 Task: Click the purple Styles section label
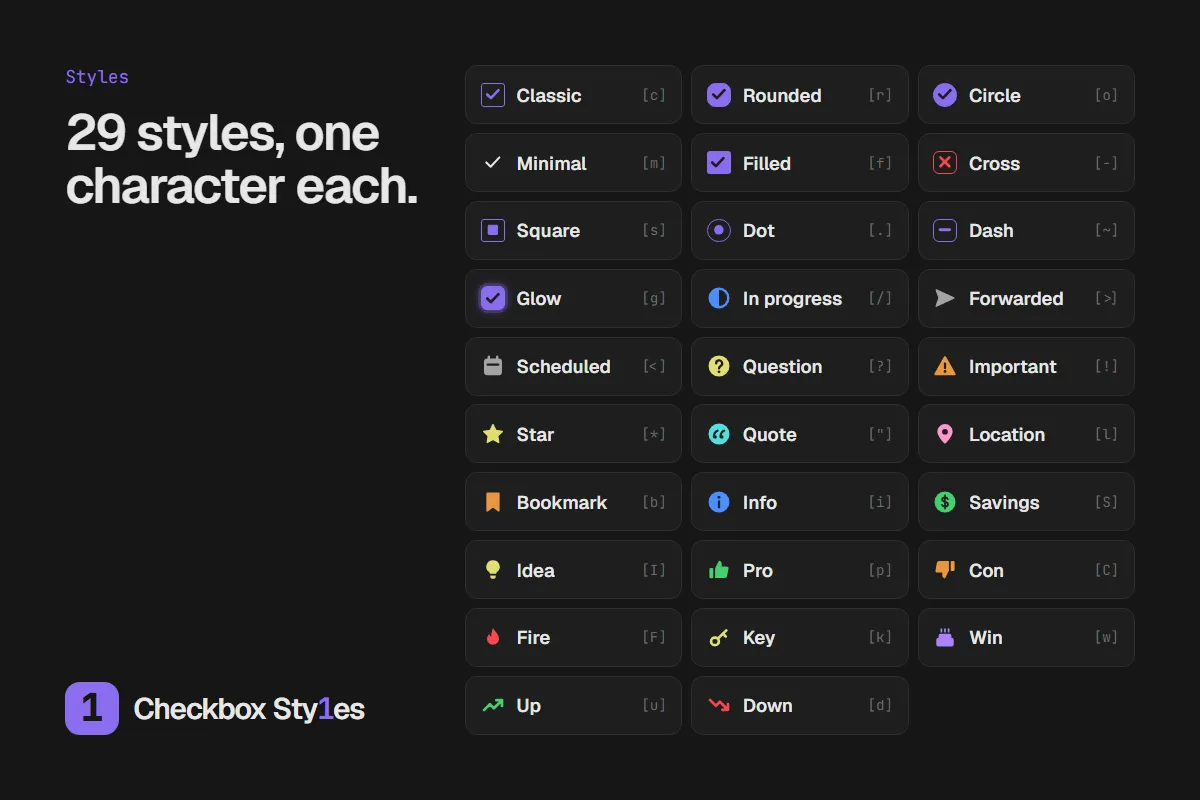tap(97, 77)
